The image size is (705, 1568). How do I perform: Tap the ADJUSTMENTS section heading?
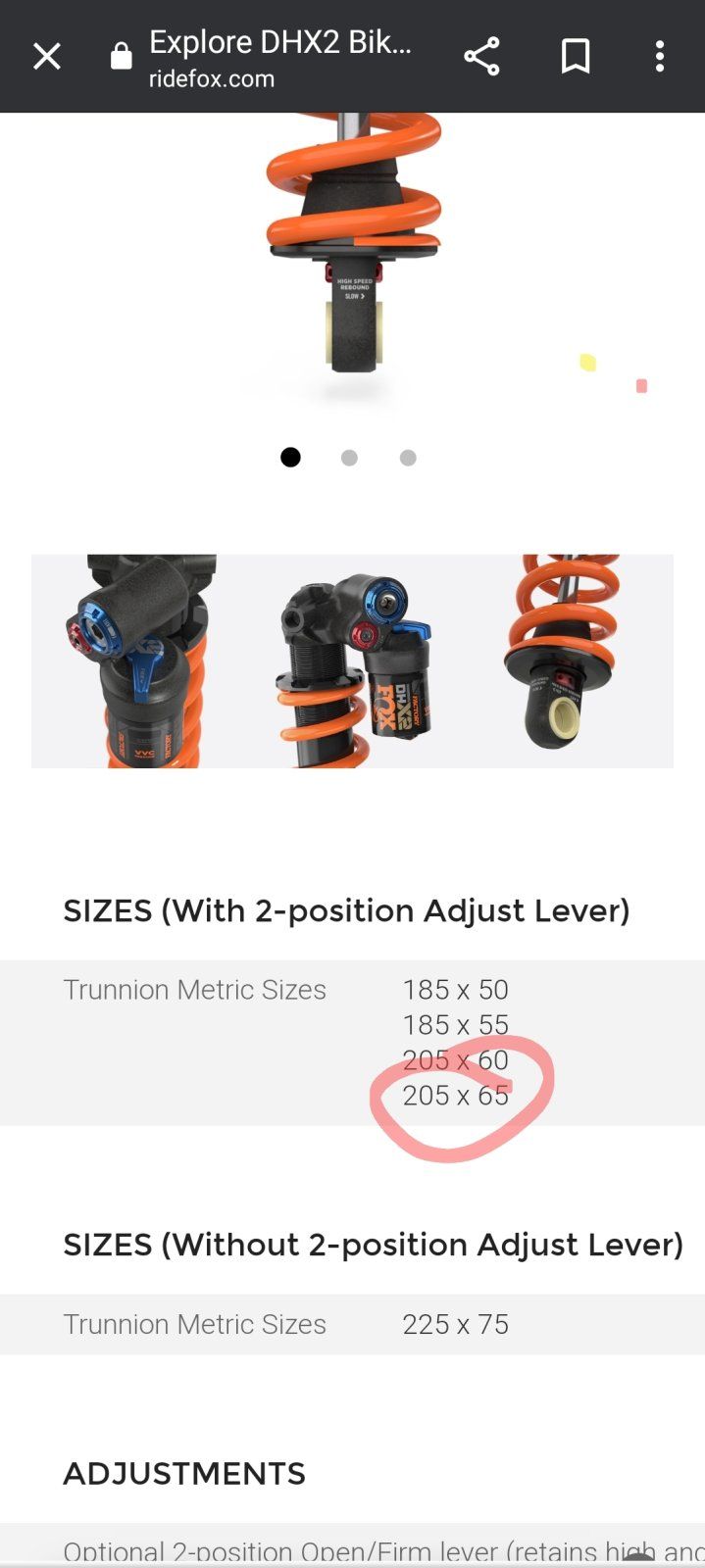(x=184, y=1474)
